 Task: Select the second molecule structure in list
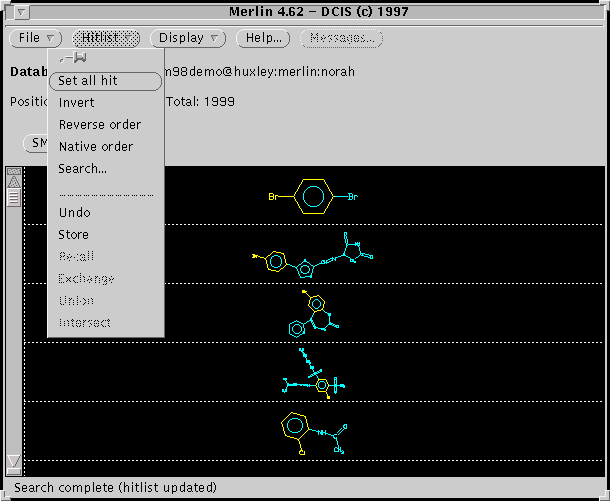(x=313, y=254)
